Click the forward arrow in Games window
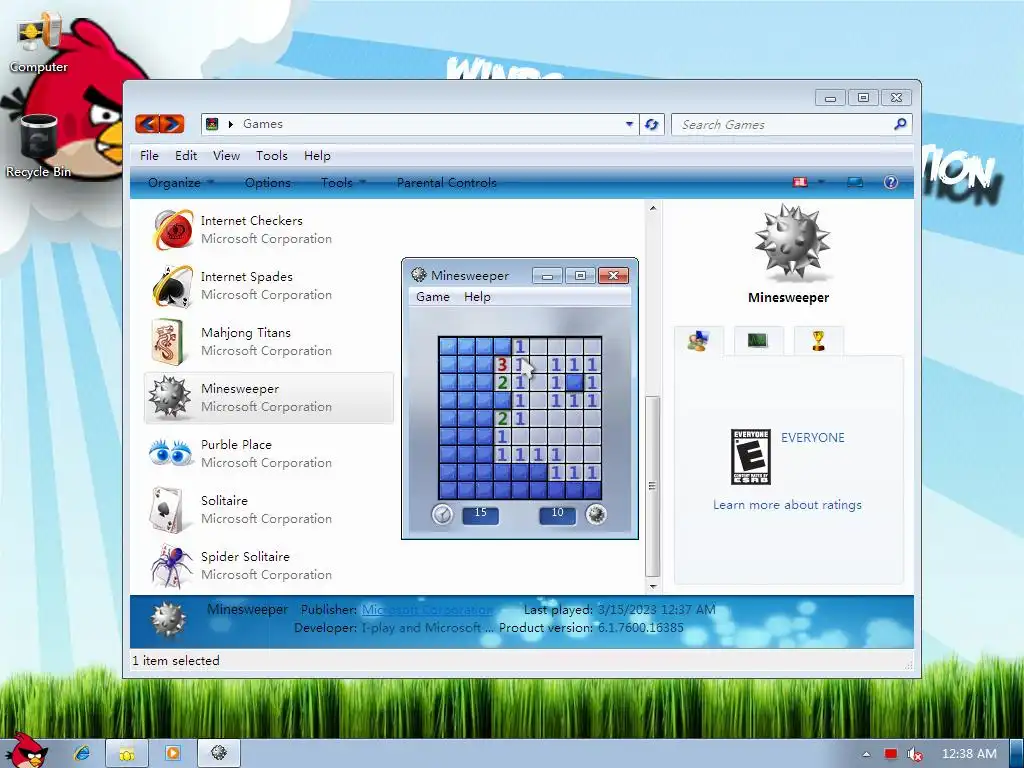This screenshot has width=1024, height=768. [x=172, y=123]
